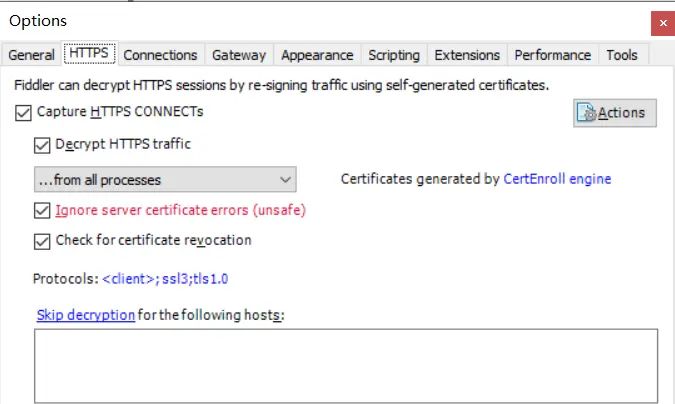This screenshot has height=404, width=675.
Task: Switch to the General tab
Action: point(31,55)
